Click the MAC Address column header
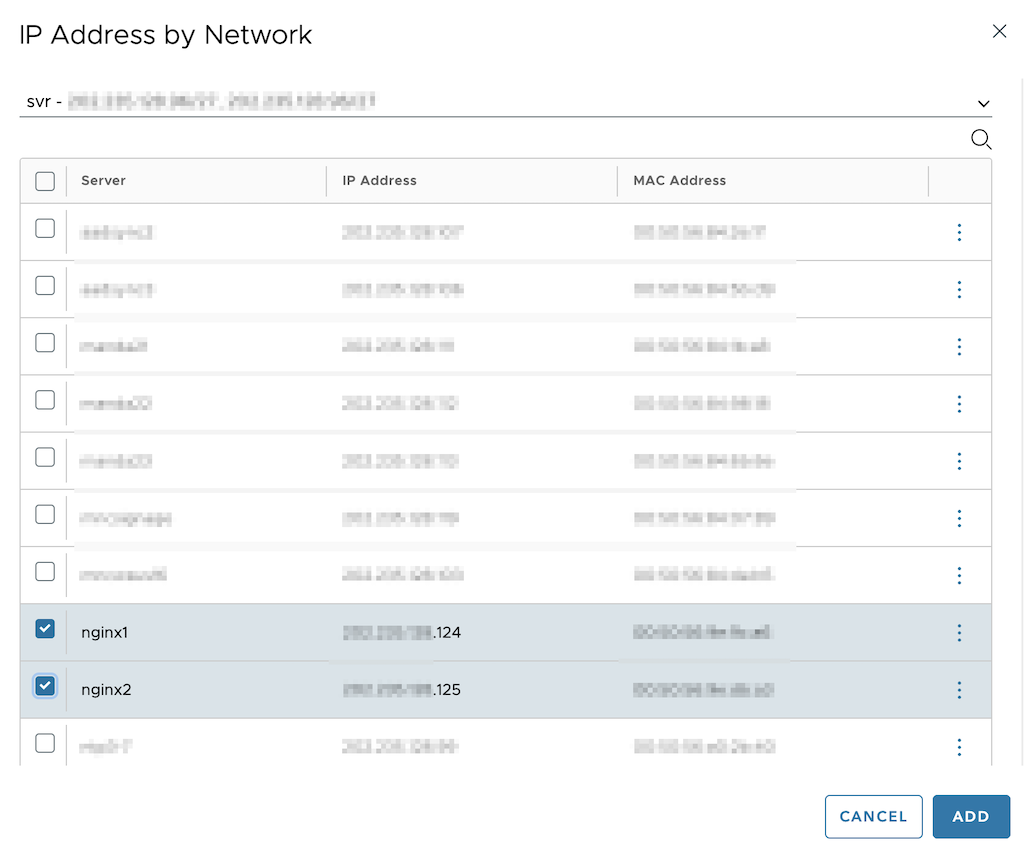Image resolution: width=1024 pixels, height=863 pixels. (679, 180)
